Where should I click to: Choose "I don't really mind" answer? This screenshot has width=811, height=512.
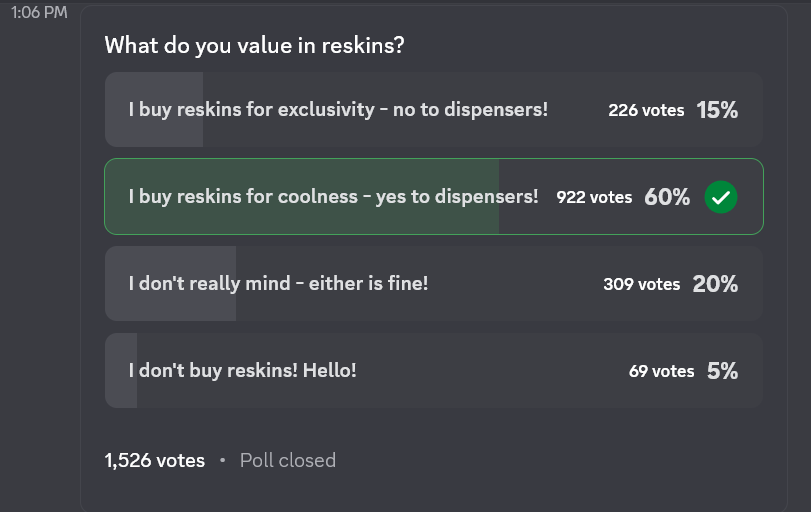[434, 283]
